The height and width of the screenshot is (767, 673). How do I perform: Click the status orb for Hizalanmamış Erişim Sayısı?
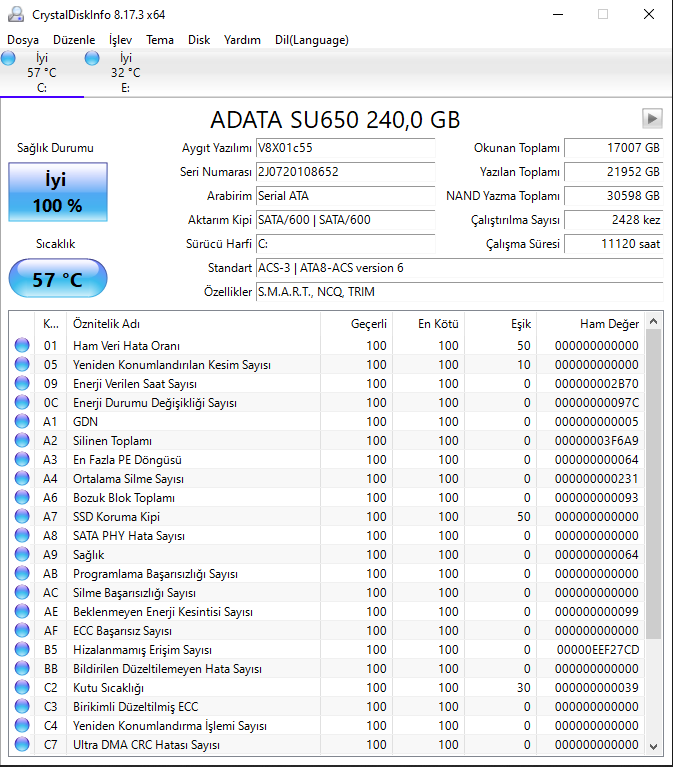[x=22, y=649]
